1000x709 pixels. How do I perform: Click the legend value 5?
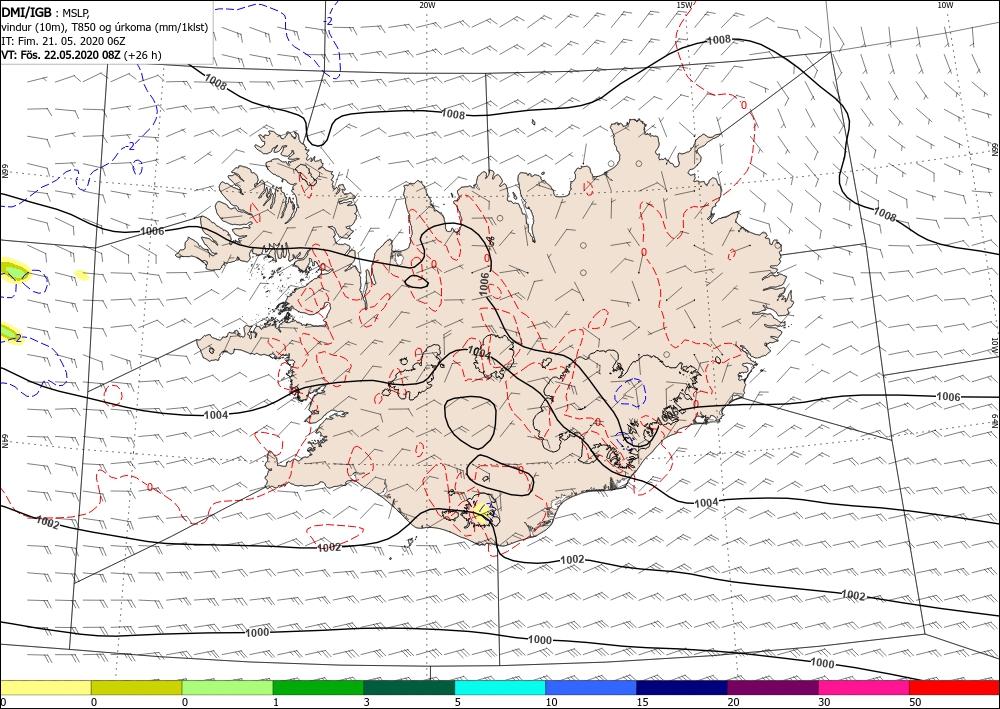(x=458, y=702)
